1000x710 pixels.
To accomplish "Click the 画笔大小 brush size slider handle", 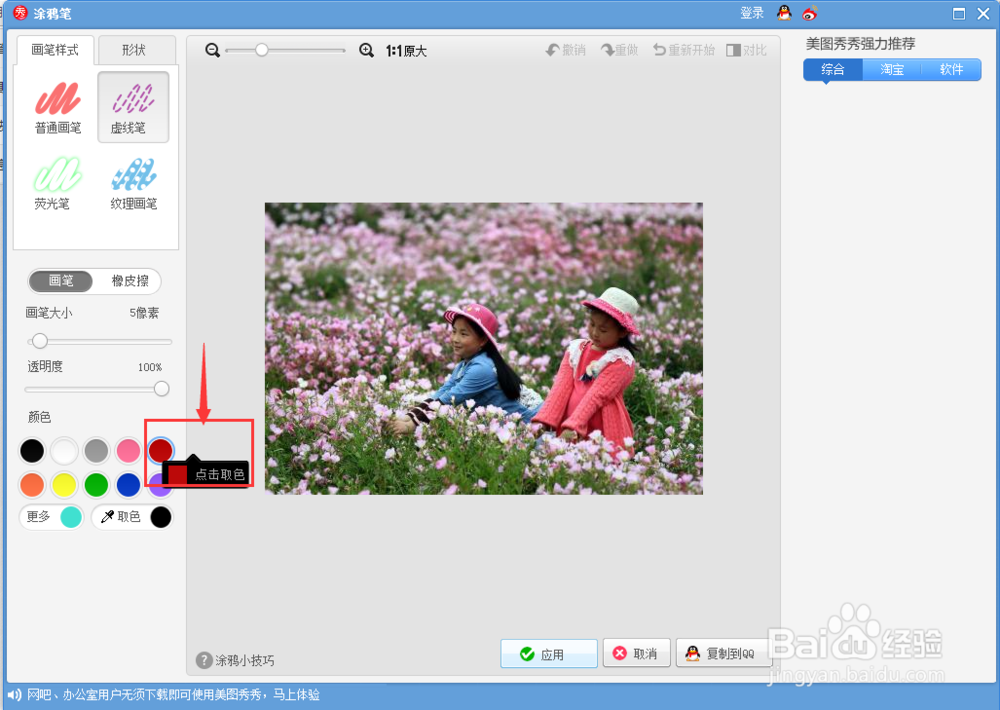I will tap(40, 341).
